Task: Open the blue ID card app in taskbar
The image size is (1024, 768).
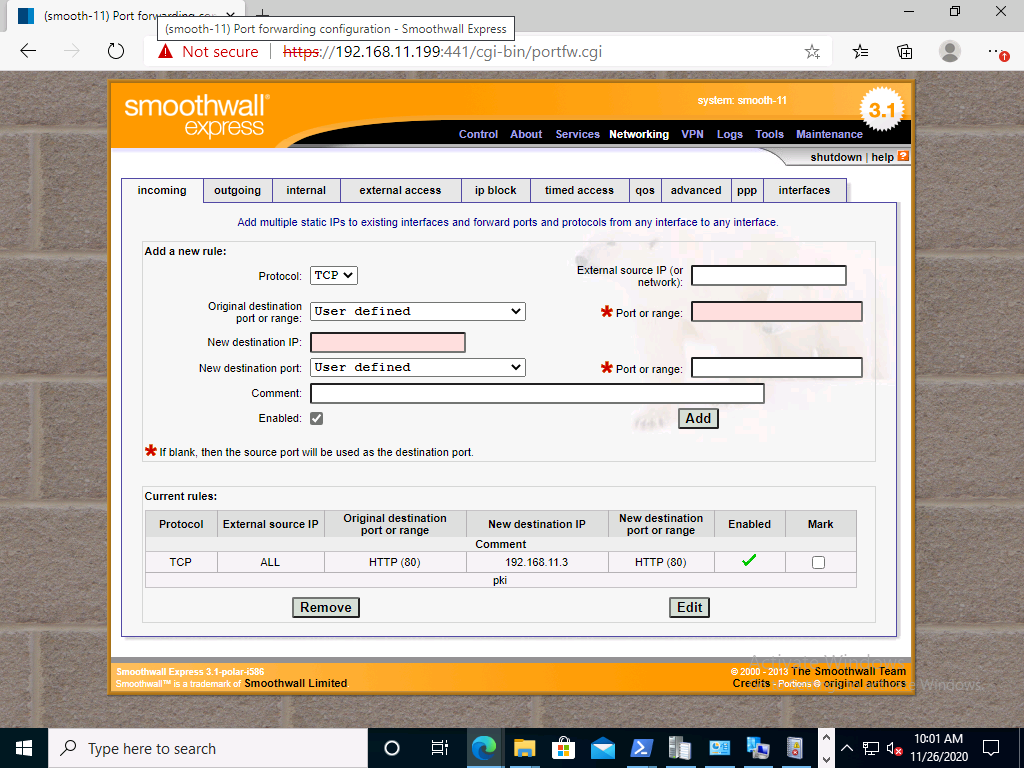Action: point(719,748)
